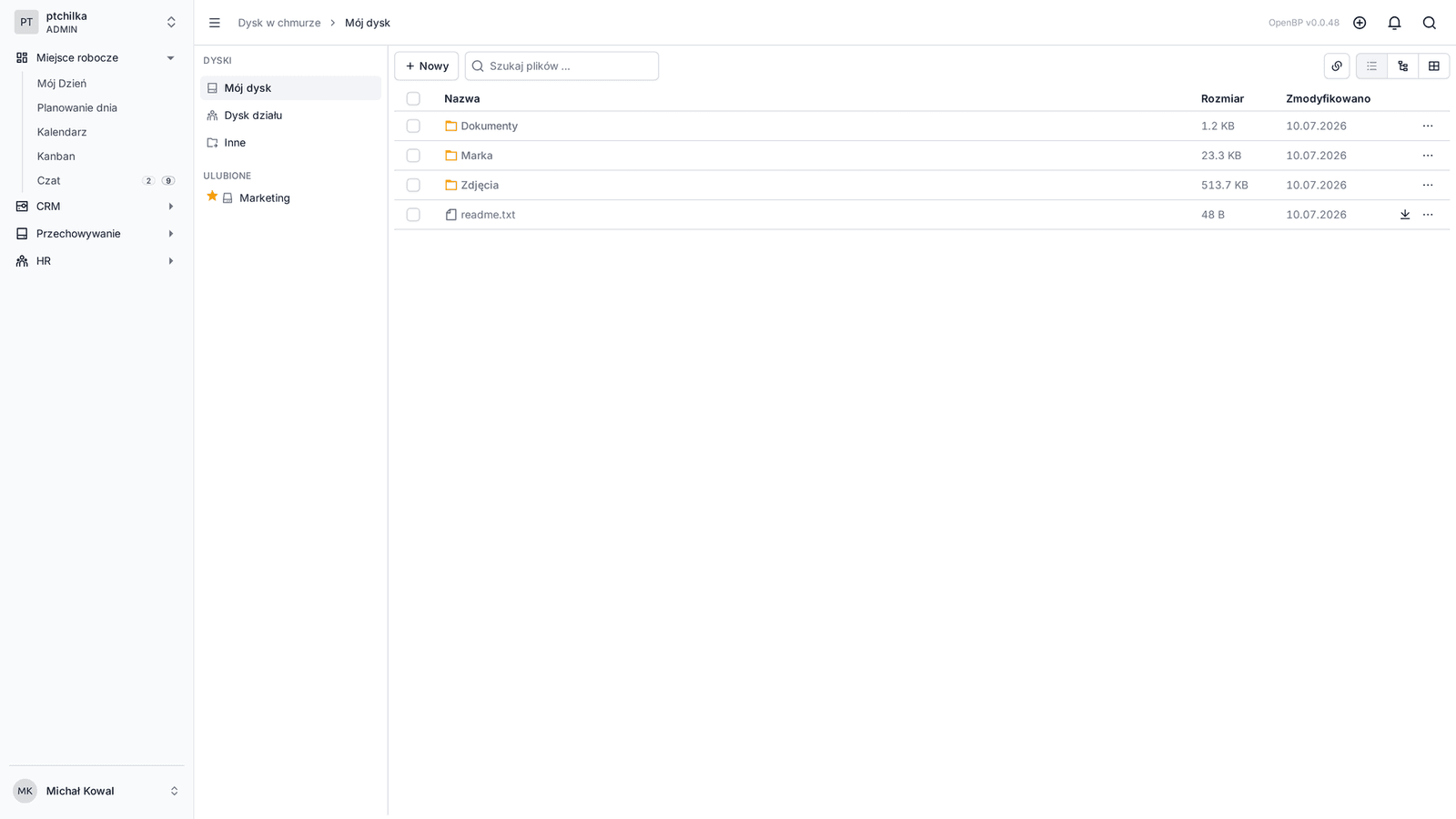The height and width of the screenshot is (819, 1456).
Task: Open Planowanie dnia
Action: (x=77, y=107)
